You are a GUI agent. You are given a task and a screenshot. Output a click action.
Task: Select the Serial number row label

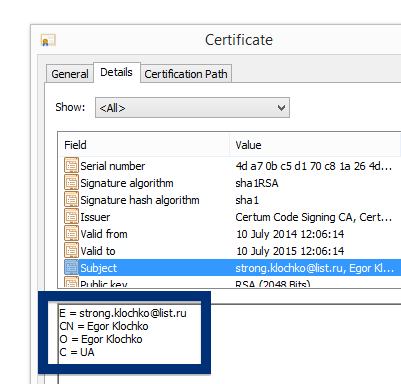point(113,166)
